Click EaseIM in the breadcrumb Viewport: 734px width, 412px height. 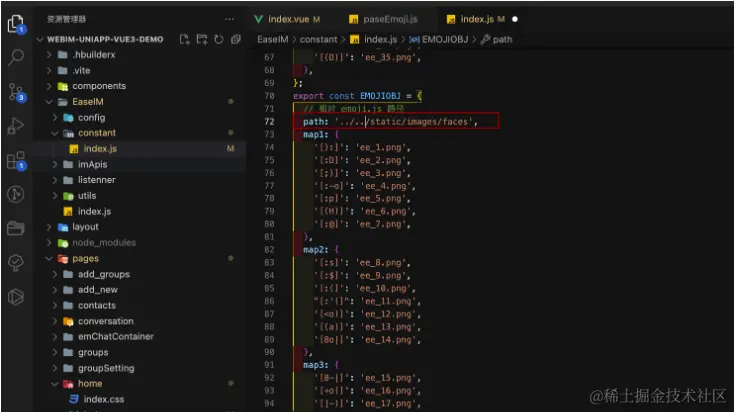tap(272, 39)
